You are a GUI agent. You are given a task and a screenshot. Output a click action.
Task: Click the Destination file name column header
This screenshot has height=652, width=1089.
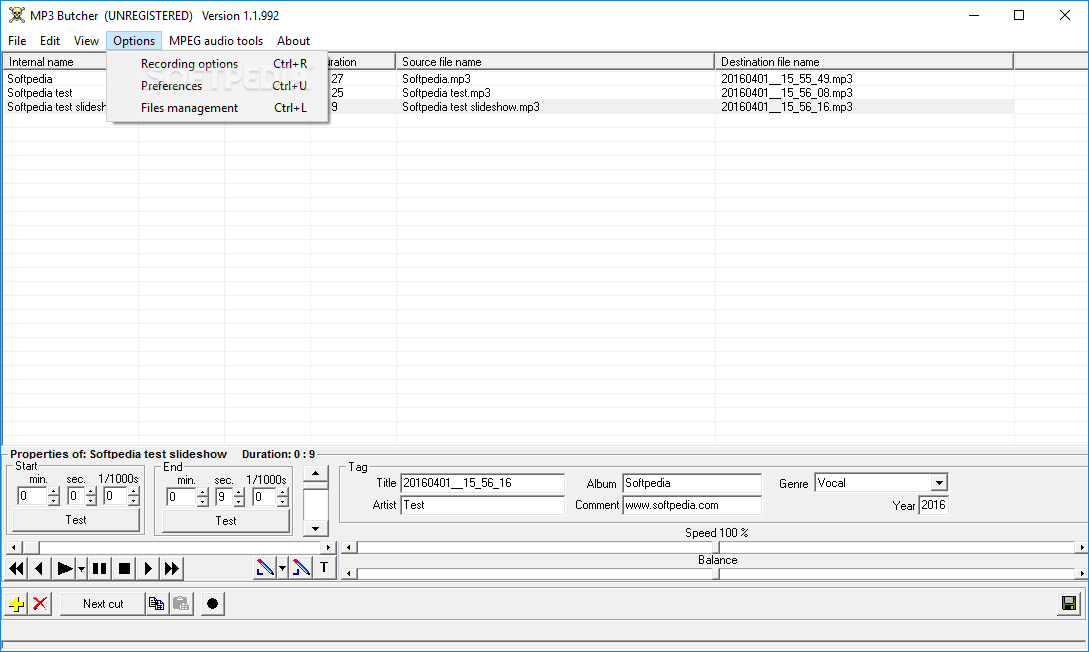864,62
